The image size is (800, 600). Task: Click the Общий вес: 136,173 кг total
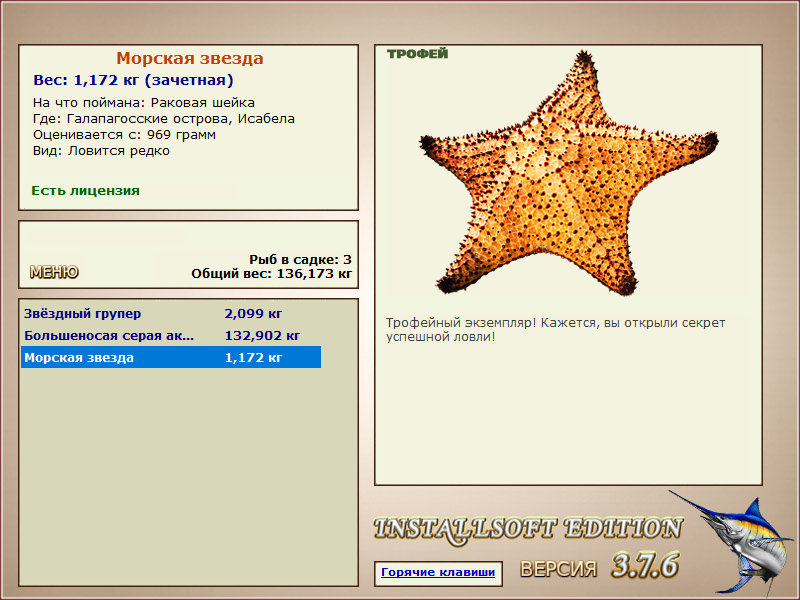click(x=271, y=274)
